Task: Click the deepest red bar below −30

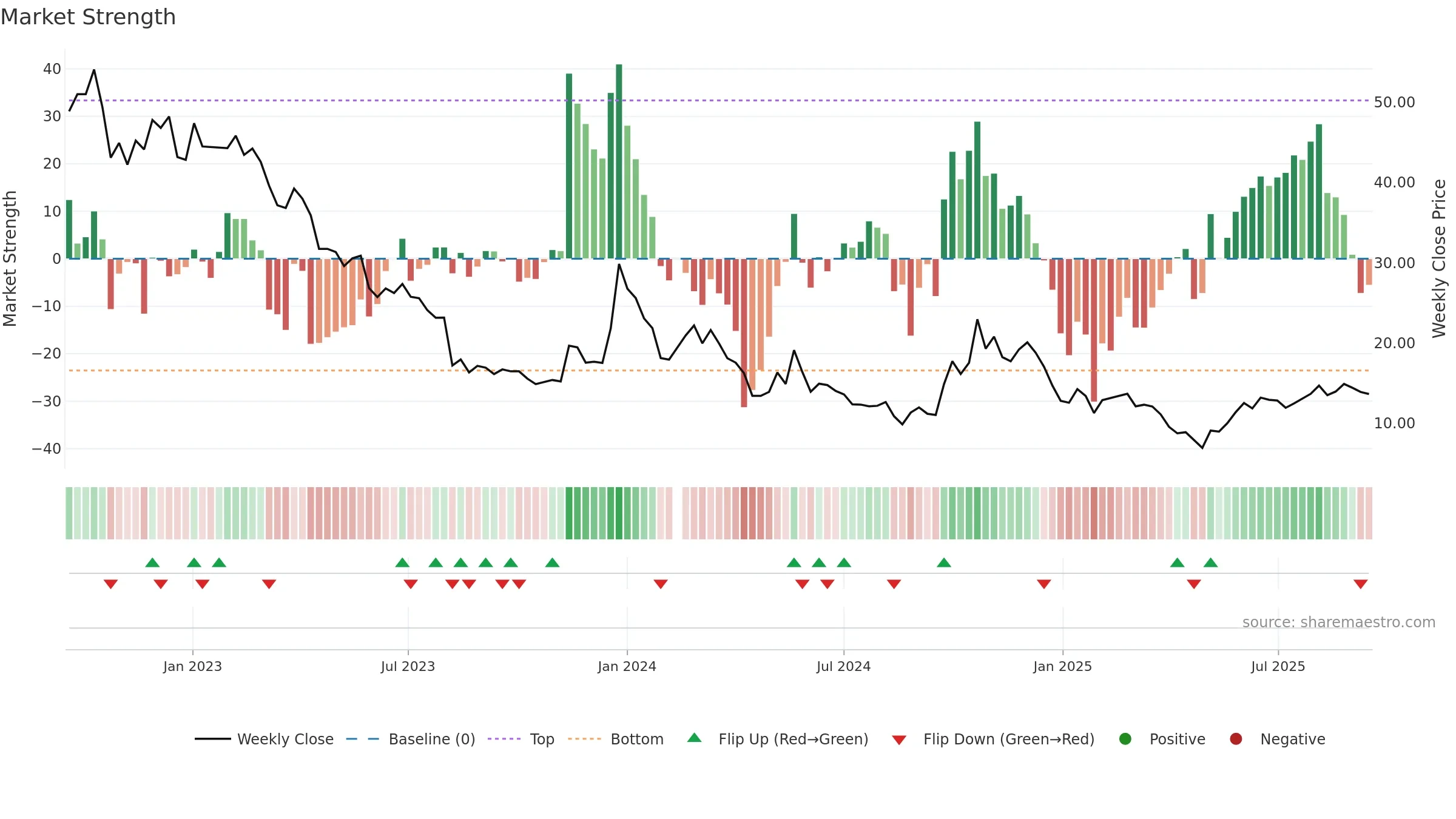Action: [744, 332]
